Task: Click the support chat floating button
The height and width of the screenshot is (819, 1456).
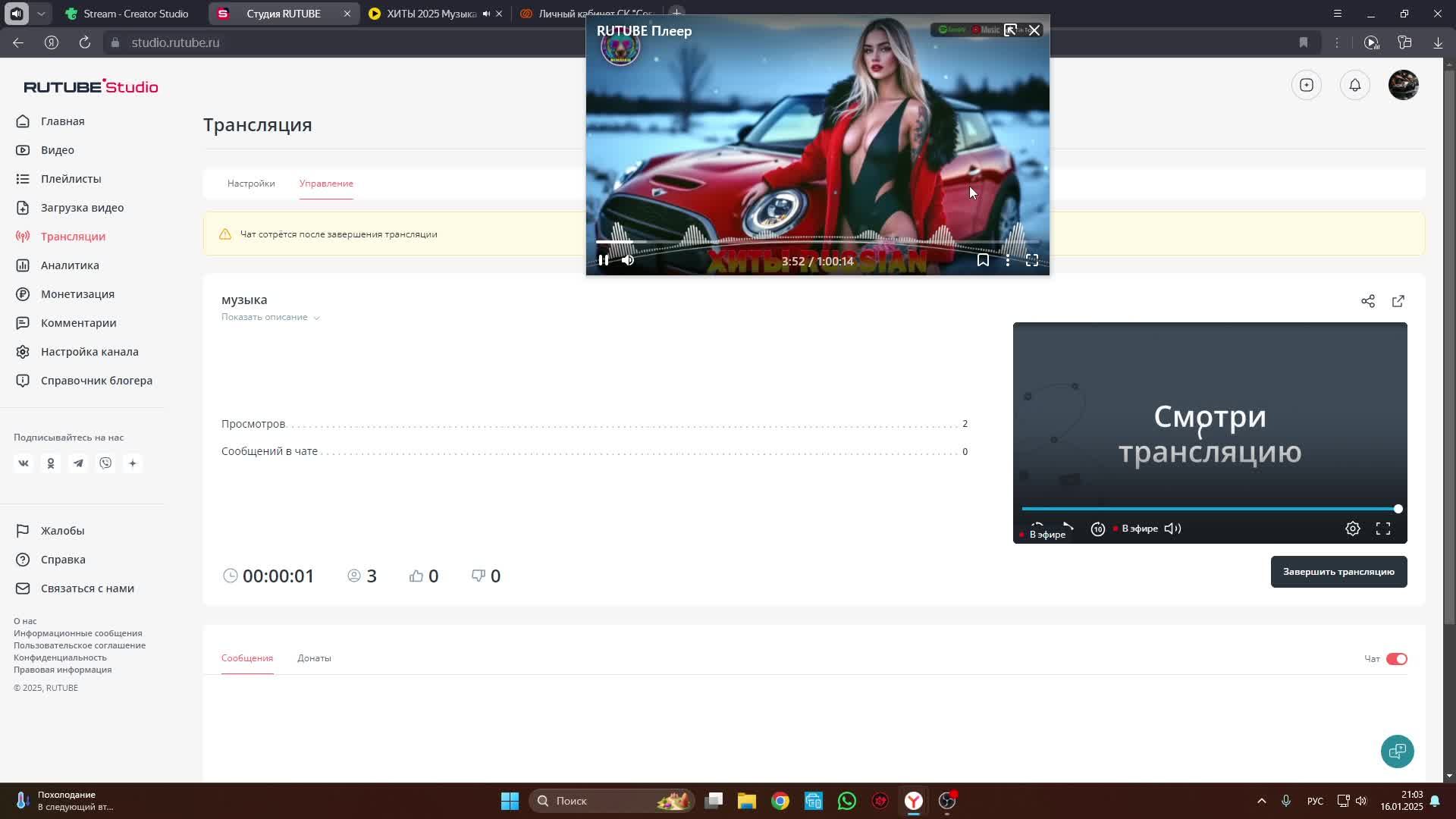Action: point(1398,752)
